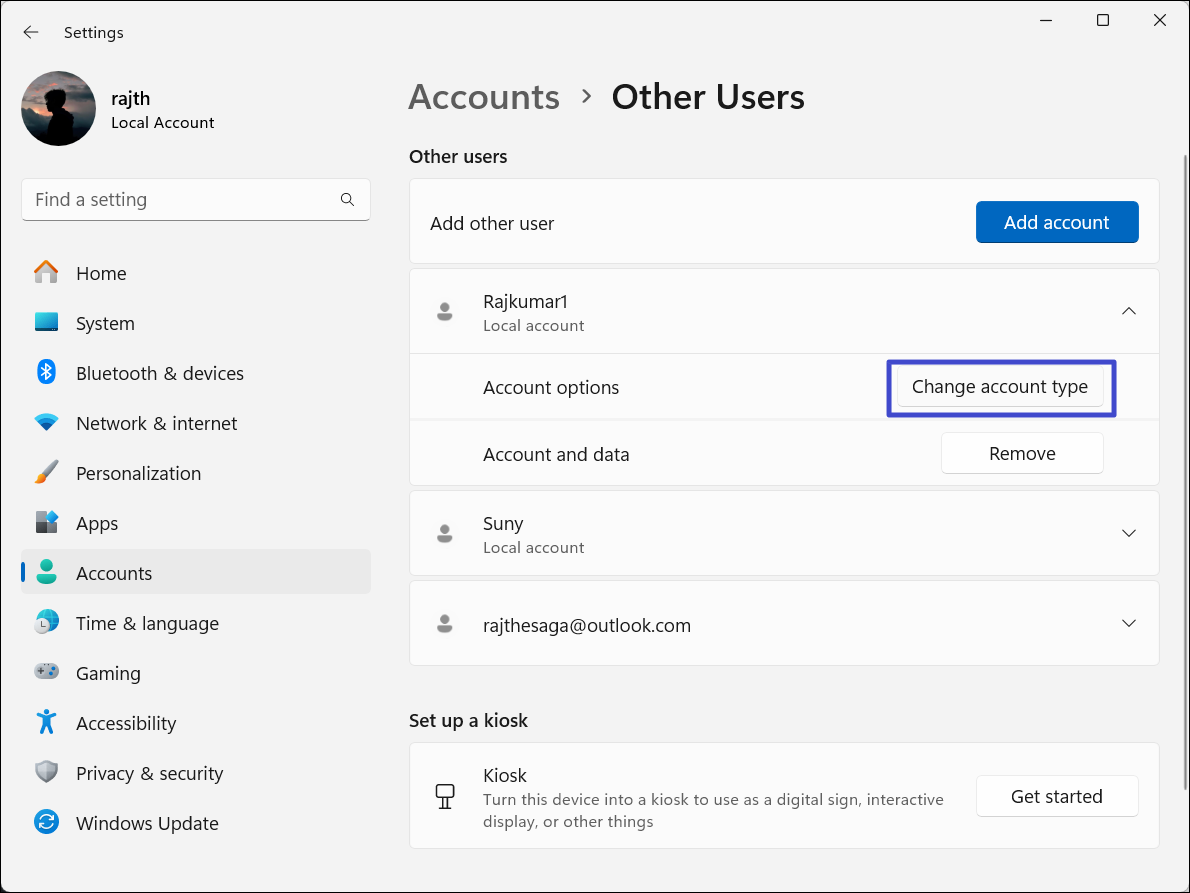Collapse the Rajkumar1 account entry
This screenshot has width=1190, height=893.
(1128, 311)
